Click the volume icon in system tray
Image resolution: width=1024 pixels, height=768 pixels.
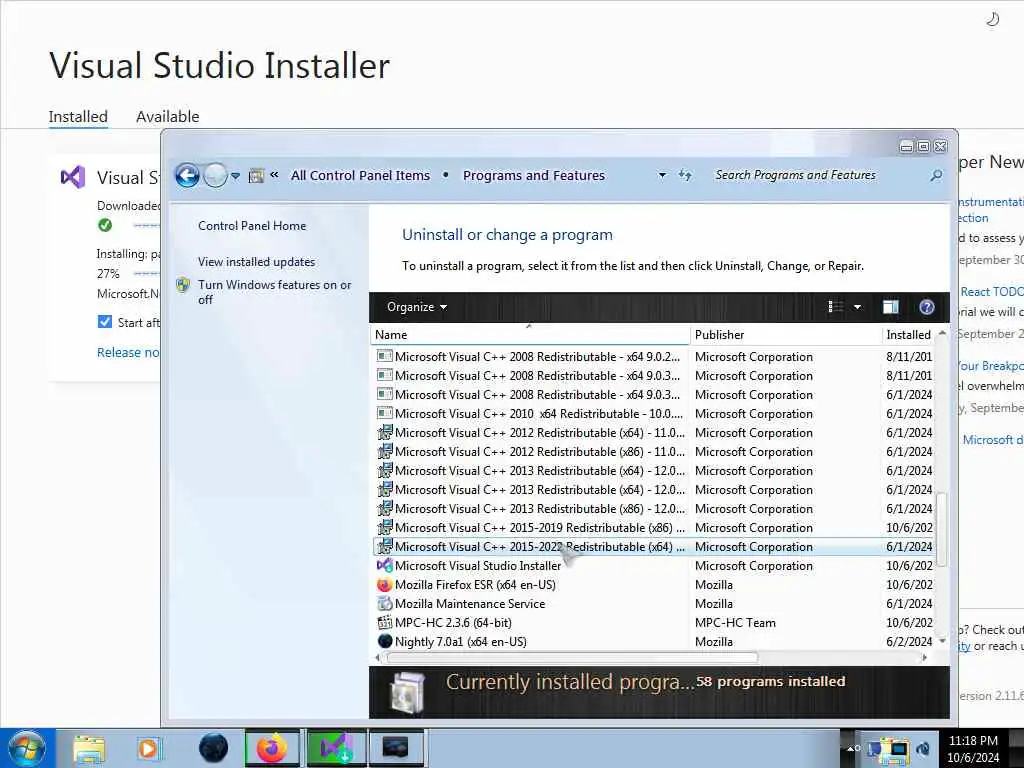pyautogui.click(x=923, y=748)
